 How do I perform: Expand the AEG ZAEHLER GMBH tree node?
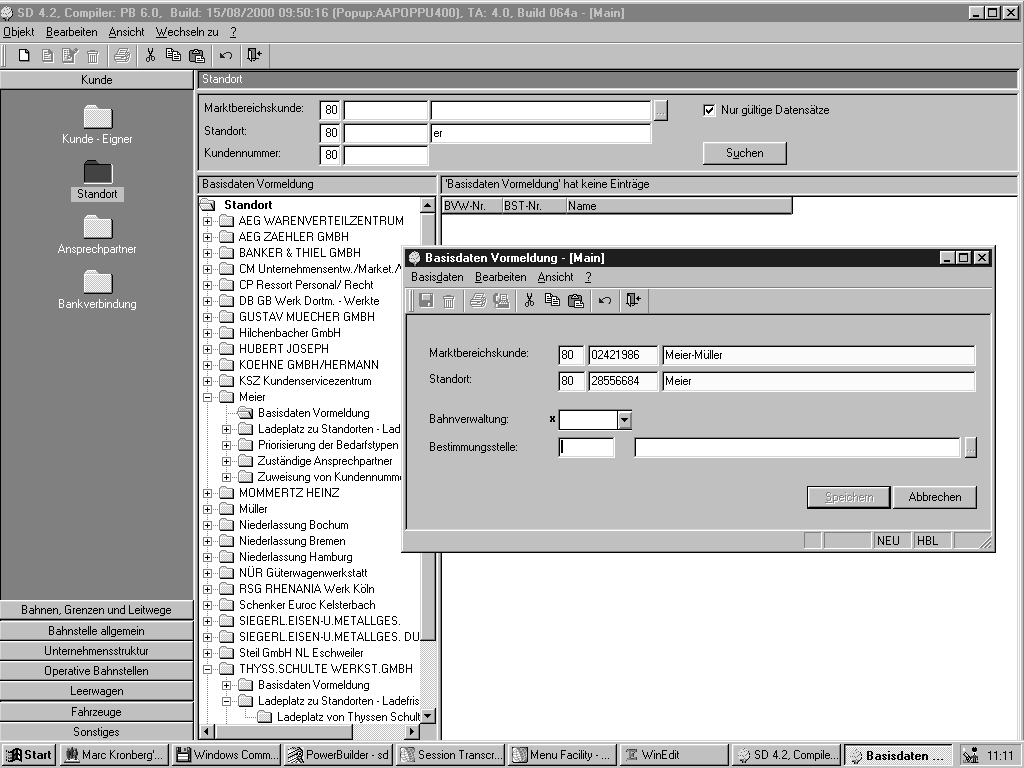tap(208, 237)
